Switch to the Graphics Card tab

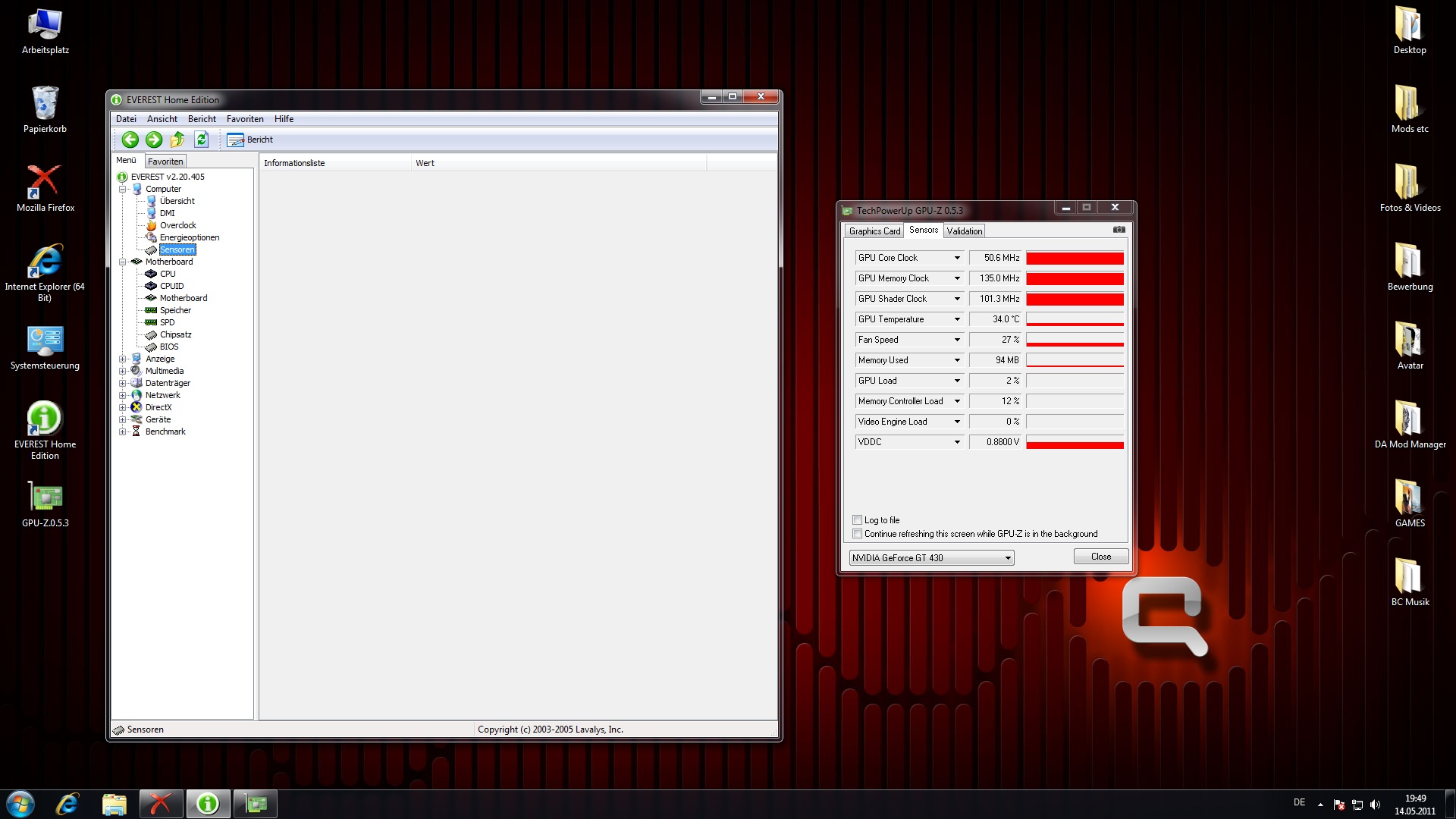pyautogui.click(x=874, y=231)
